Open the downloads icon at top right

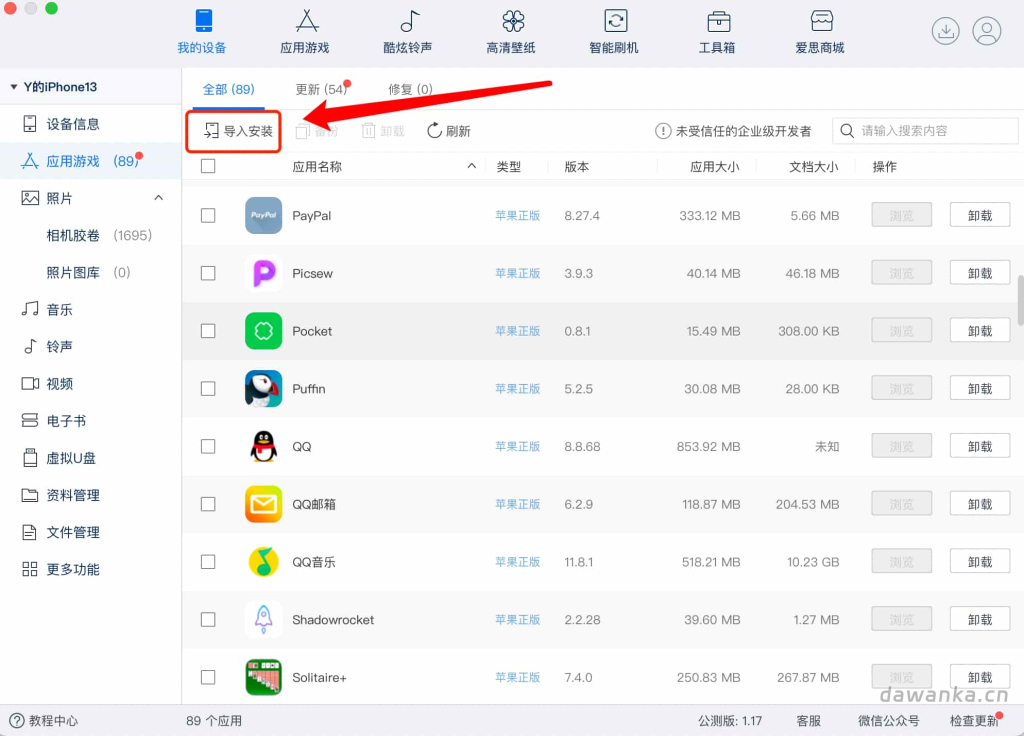click(x=945, y=31)
